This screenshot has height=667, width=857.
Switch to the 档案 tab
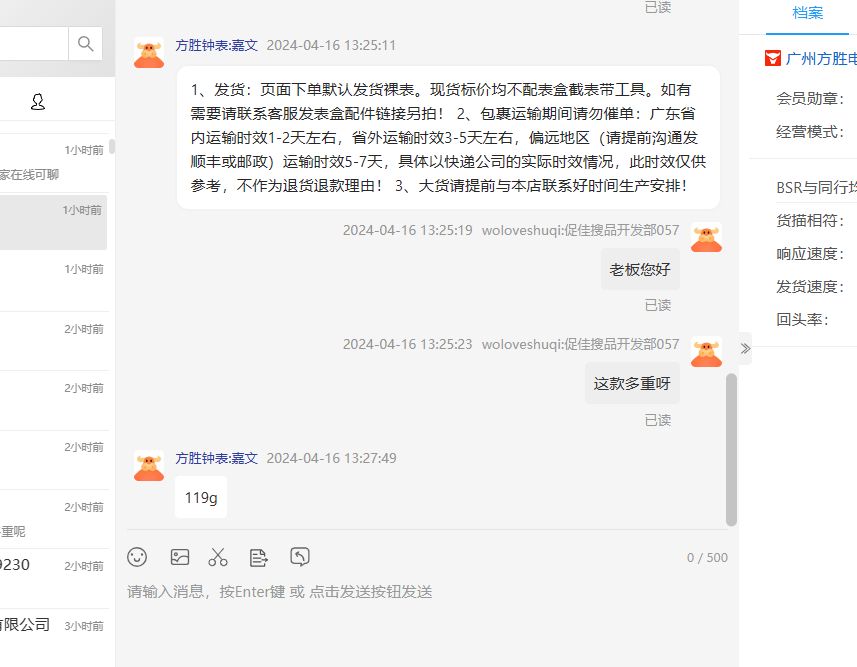click(807, 13)
